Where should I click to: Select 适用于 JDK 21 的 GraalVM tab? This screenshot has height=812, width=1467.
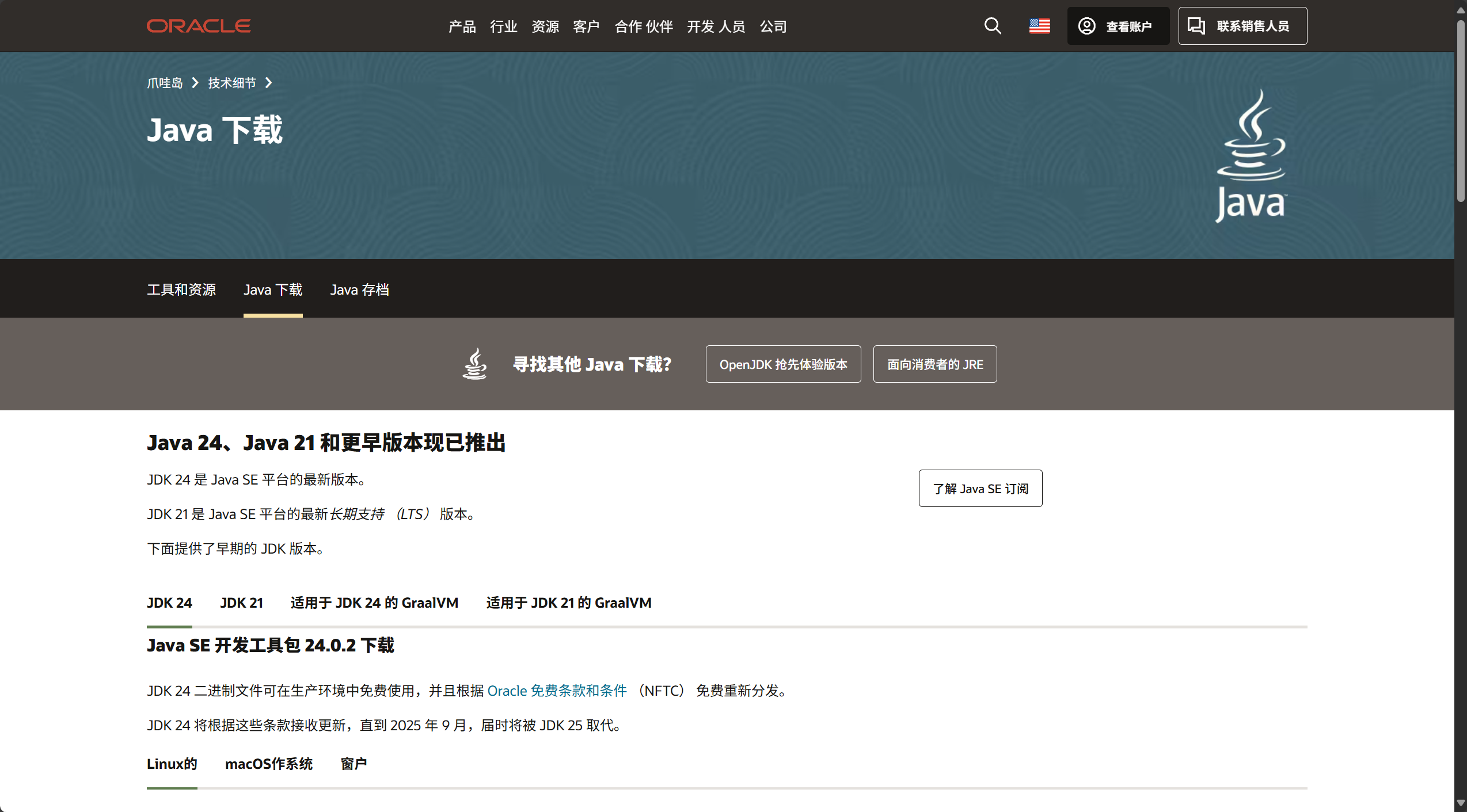569,603
